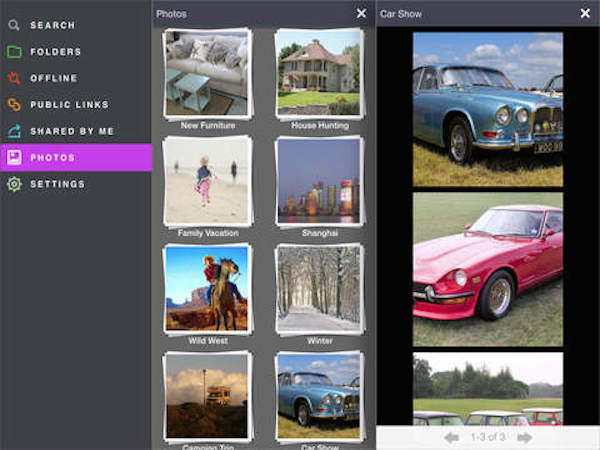Open the New Furniture album thumbnail

click(x=207, y=73)
